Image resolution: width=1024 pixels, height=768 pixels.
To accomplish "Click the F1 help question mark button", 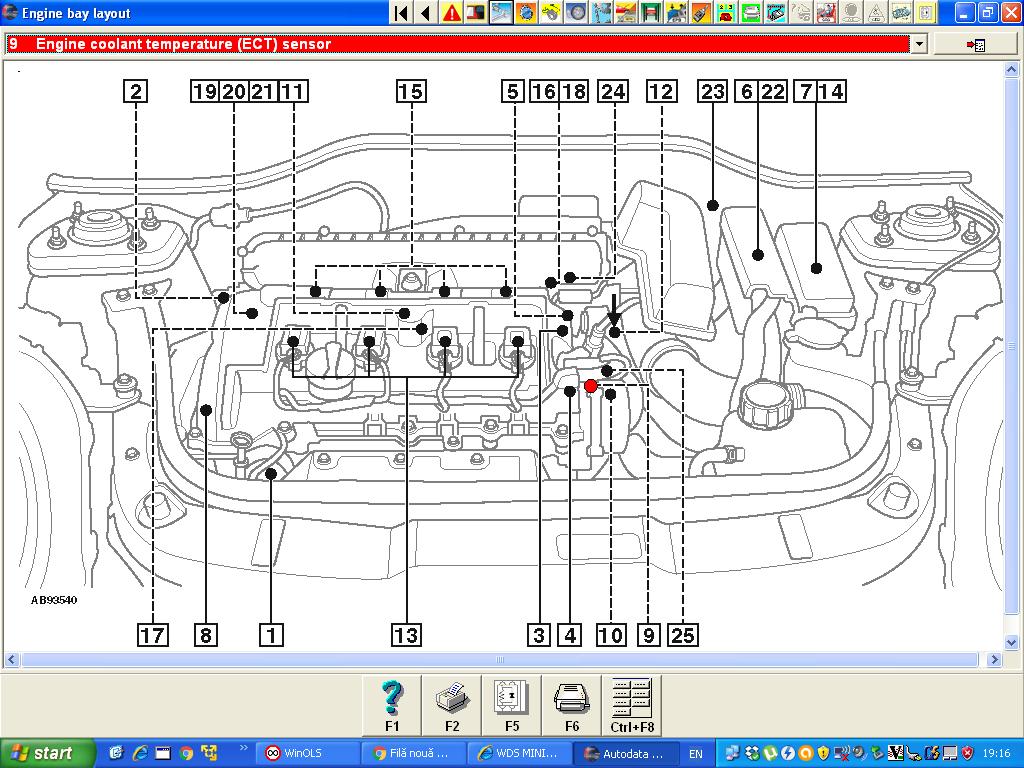I will (x=392, y=705).
